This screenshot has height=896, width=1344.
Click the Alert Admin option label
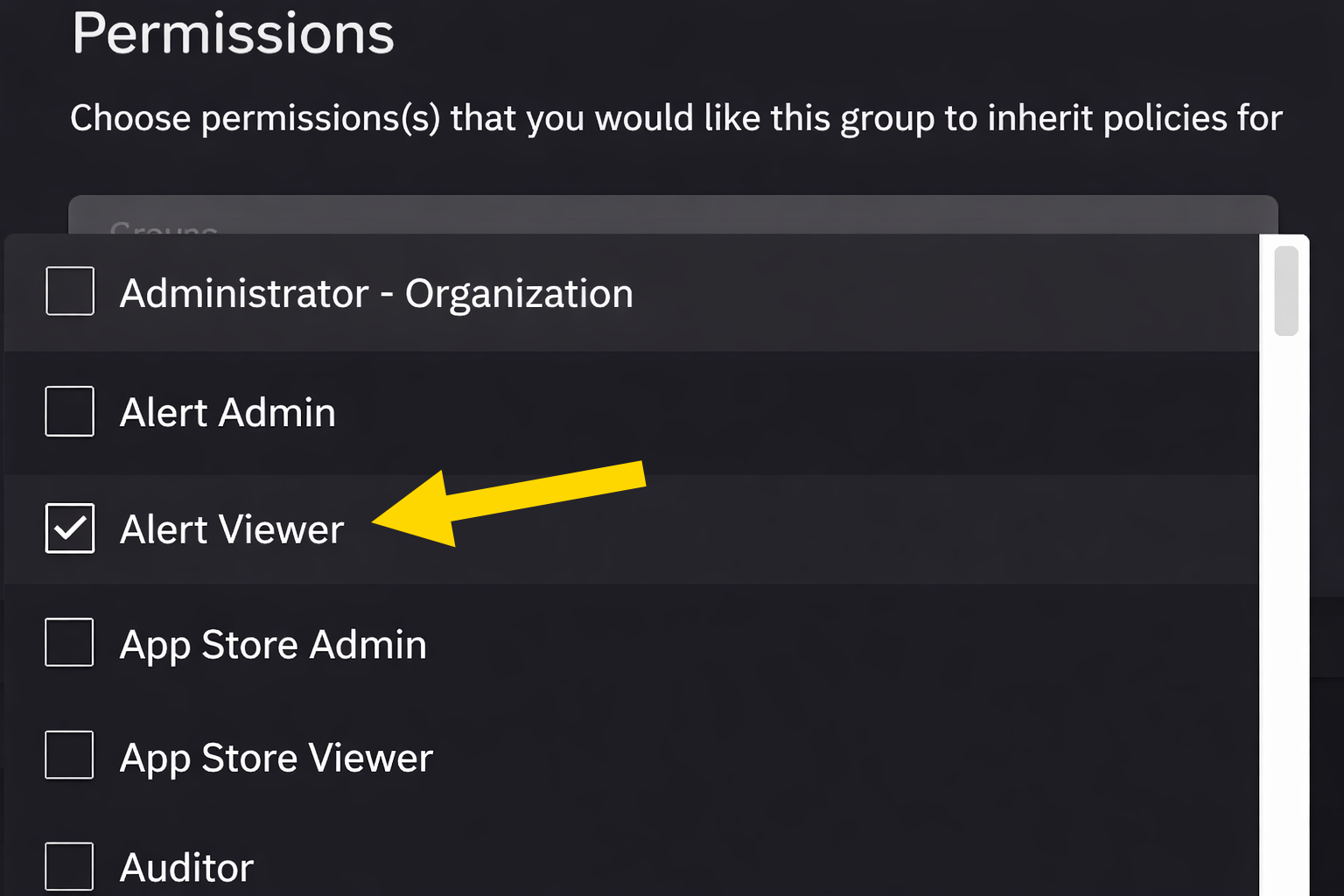[x=227, y=412]
